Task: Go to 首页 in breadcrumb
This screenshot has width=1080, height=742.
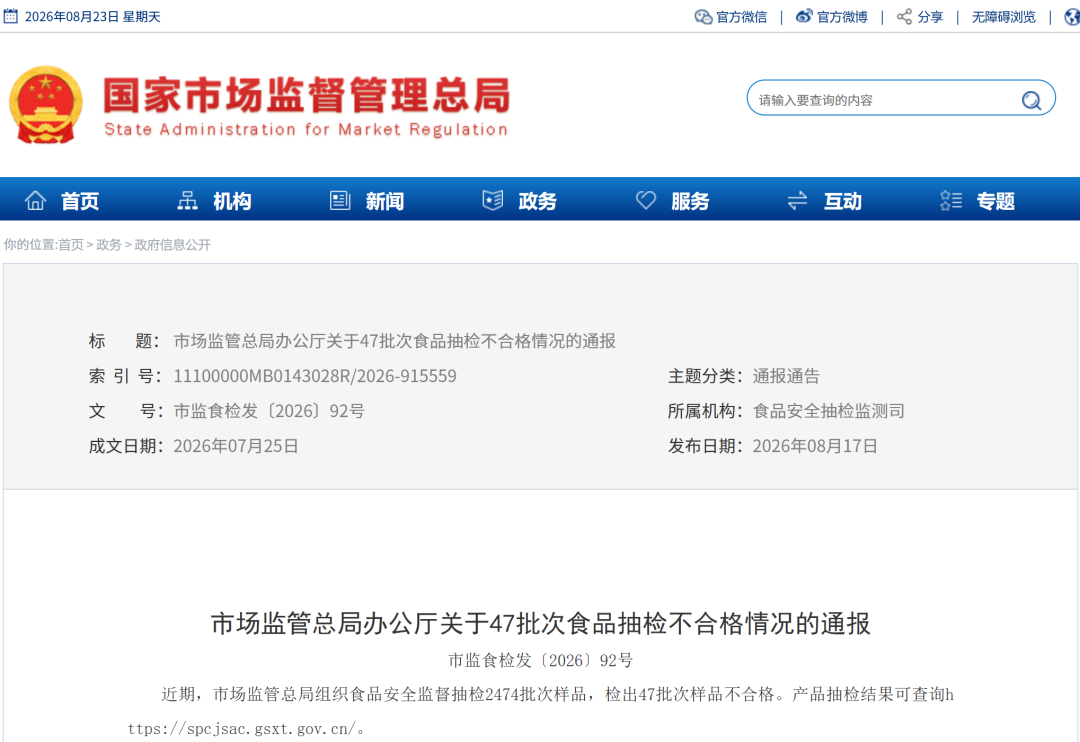Action: point(70,245)
